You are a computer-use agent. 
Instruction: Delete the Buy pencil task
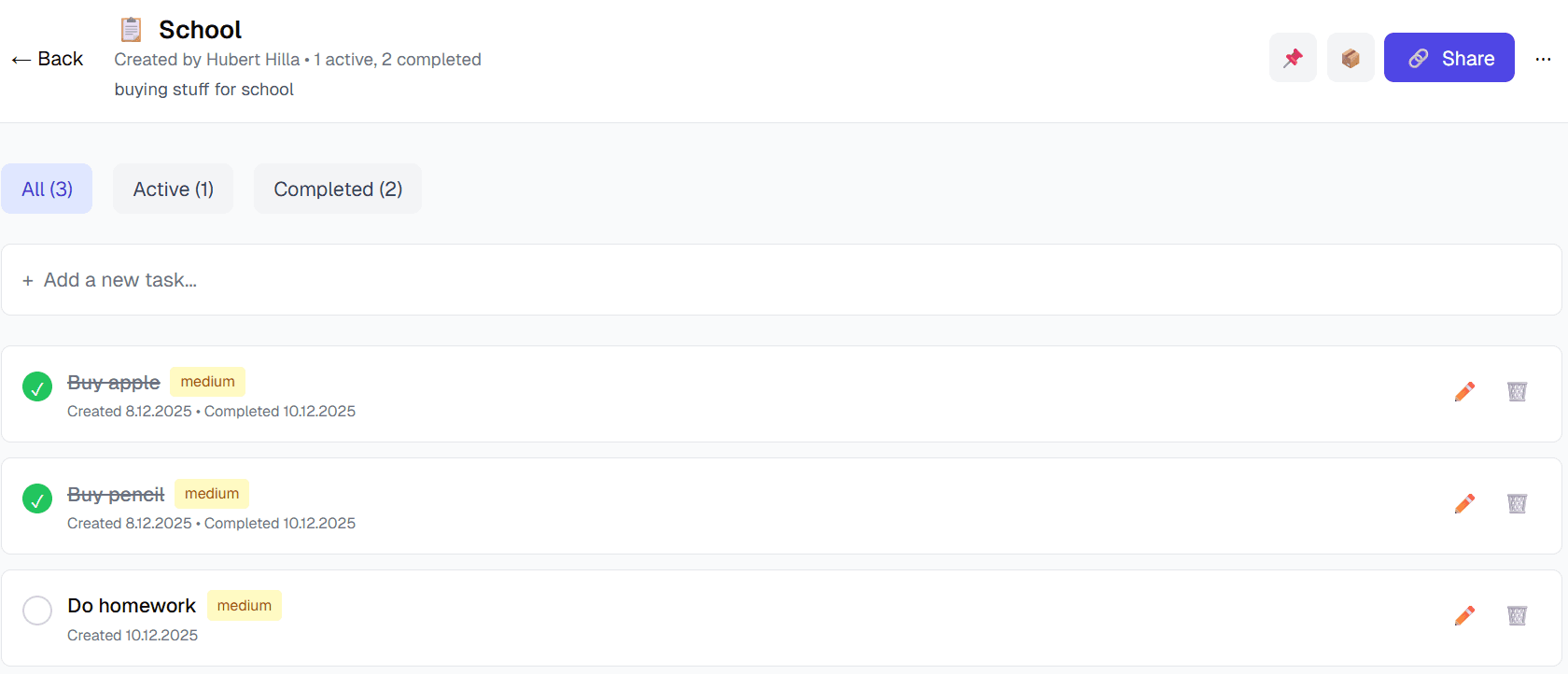(x=1517, y=504)
